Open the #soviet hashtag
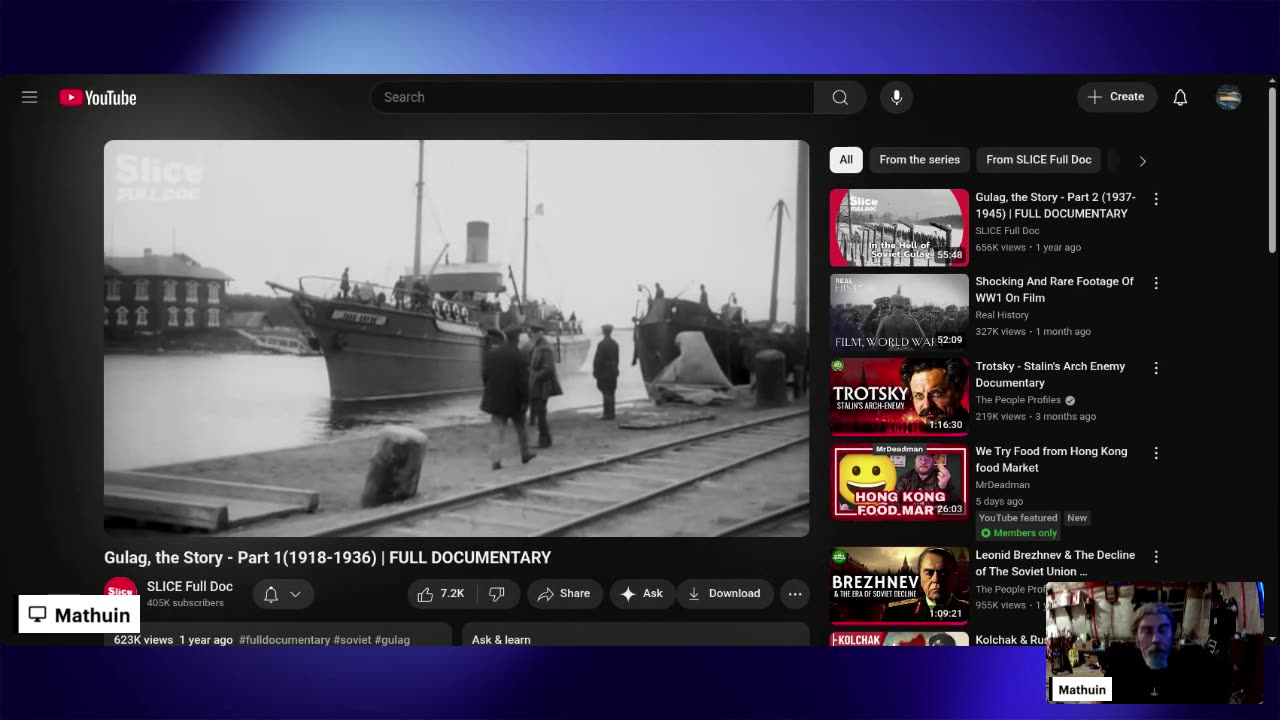The height and width of the screenshot is (720, 1280). click(352, 640)
